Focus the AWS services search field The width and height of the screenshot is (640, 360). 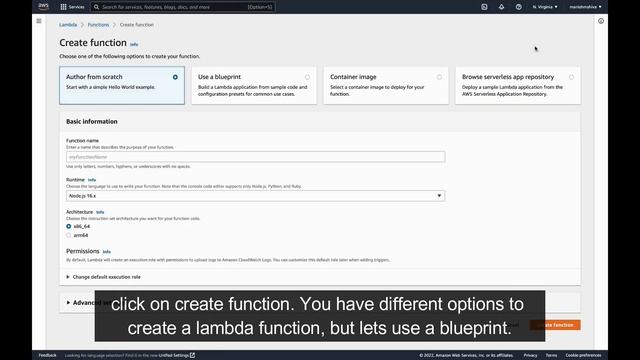(x=183, y=7)
